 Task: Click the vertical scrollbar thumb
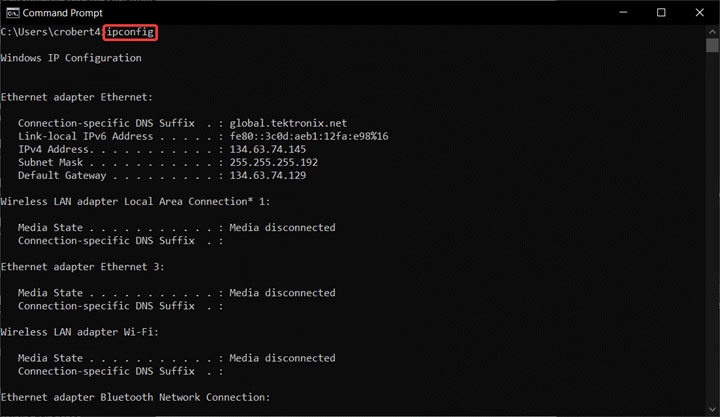pos(712,46)
